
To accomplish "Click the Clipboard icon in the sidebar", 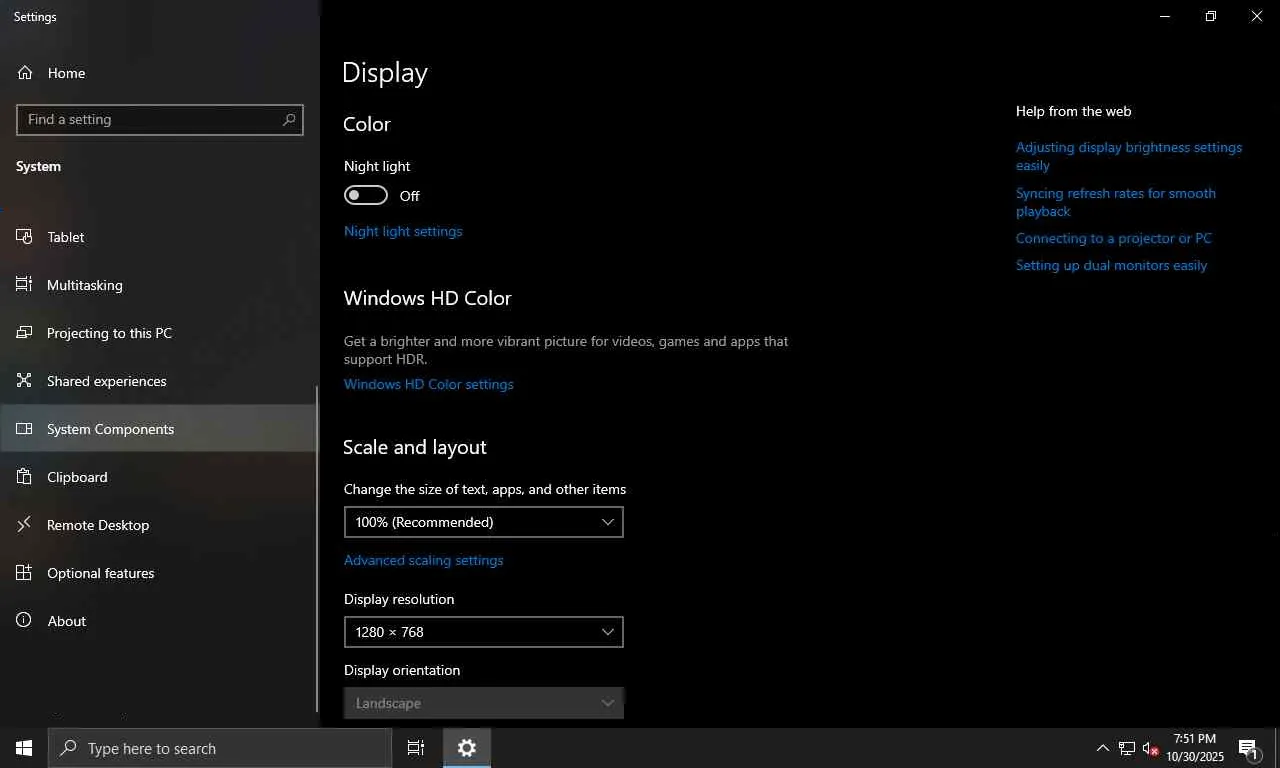I will tap(25, 477).
